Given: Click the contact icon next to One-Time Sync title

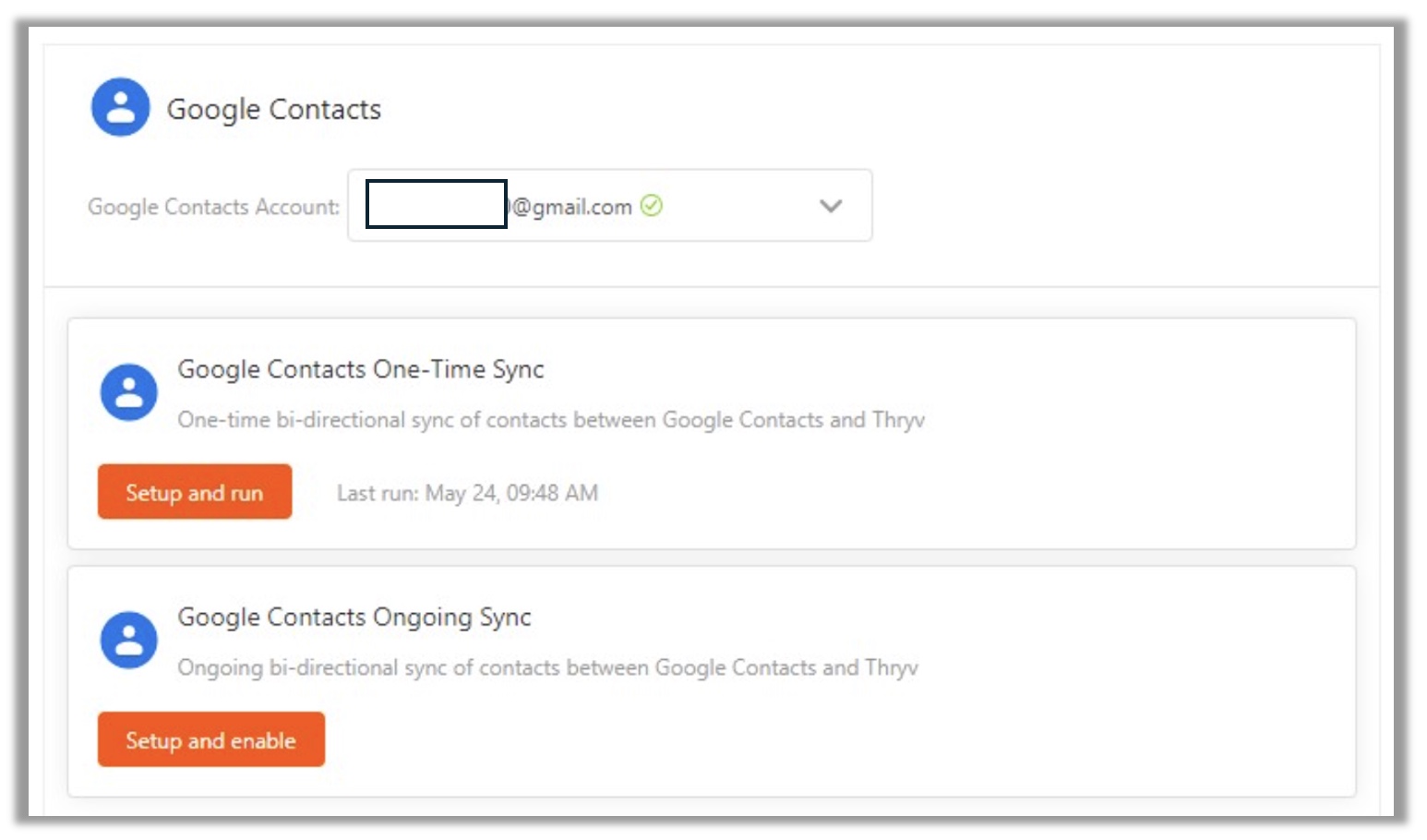Looking at the screenshot, I should click(x=129, y=391).
